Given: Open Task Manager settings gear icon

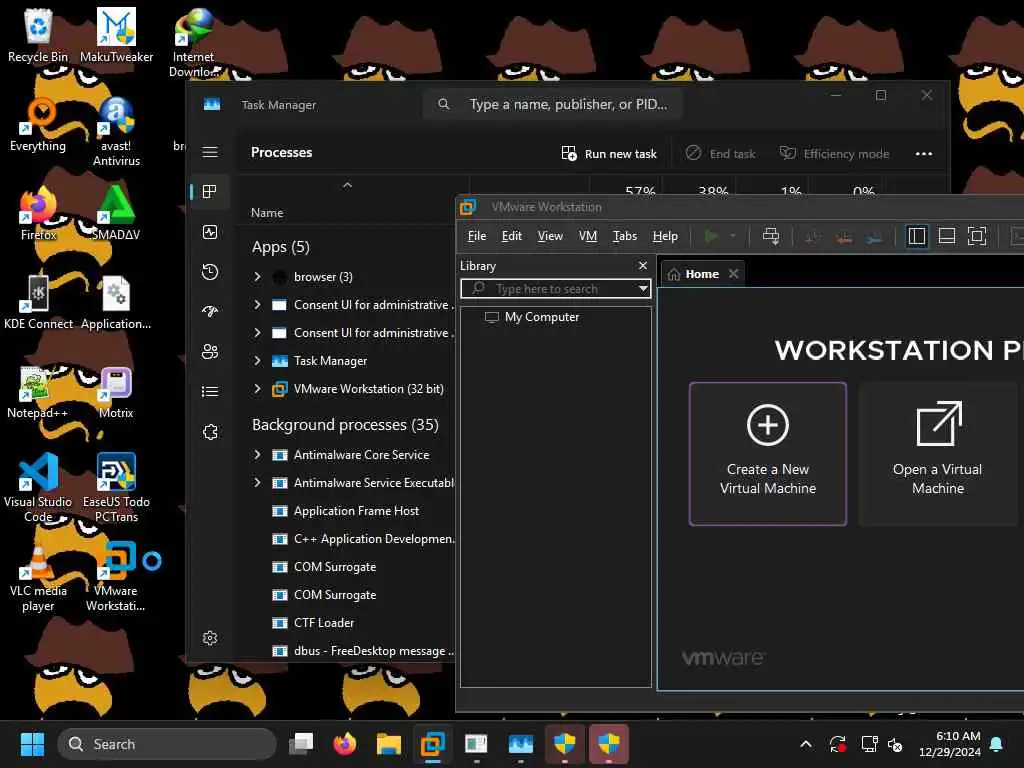Looking at the screenshot, I should click(x=210, y=638).
